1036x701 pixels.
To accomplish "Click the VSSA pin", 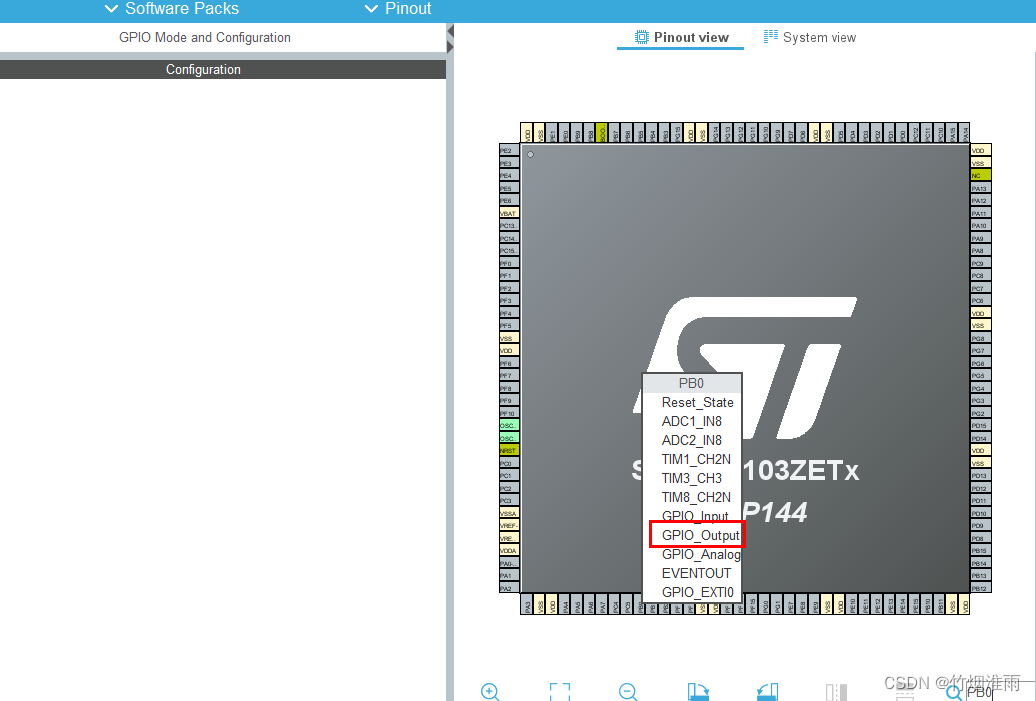I will point(509,513).
